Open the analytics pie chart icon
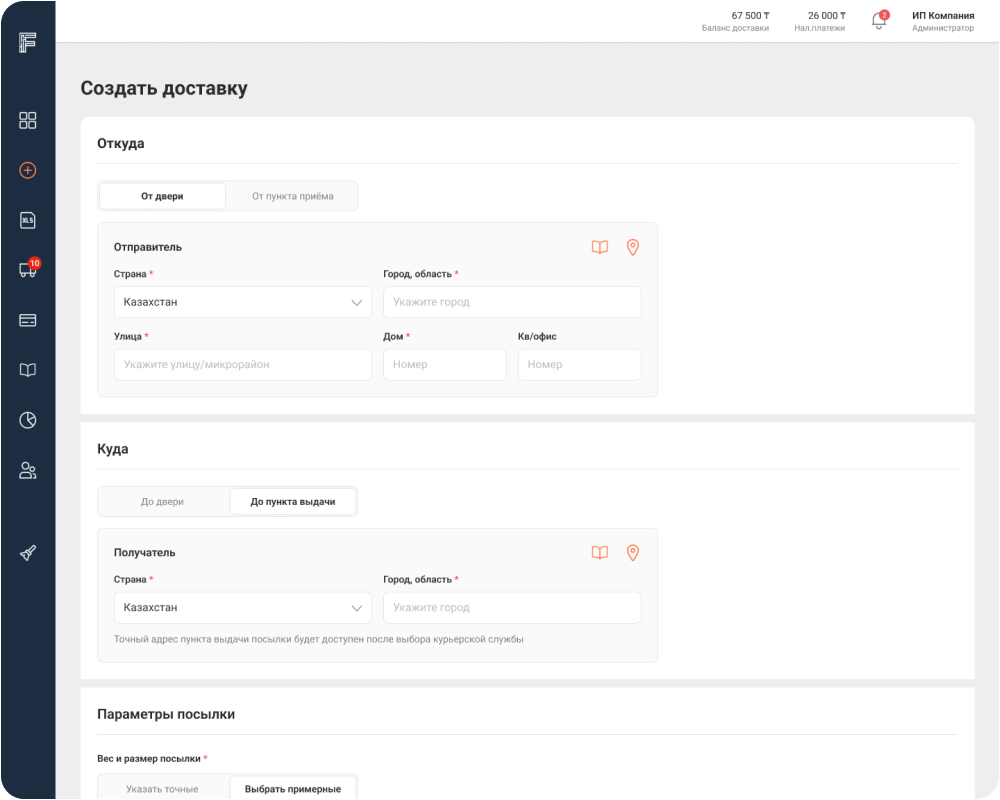The height and width of the screenshot is (800, 1000). pos(28,420)
